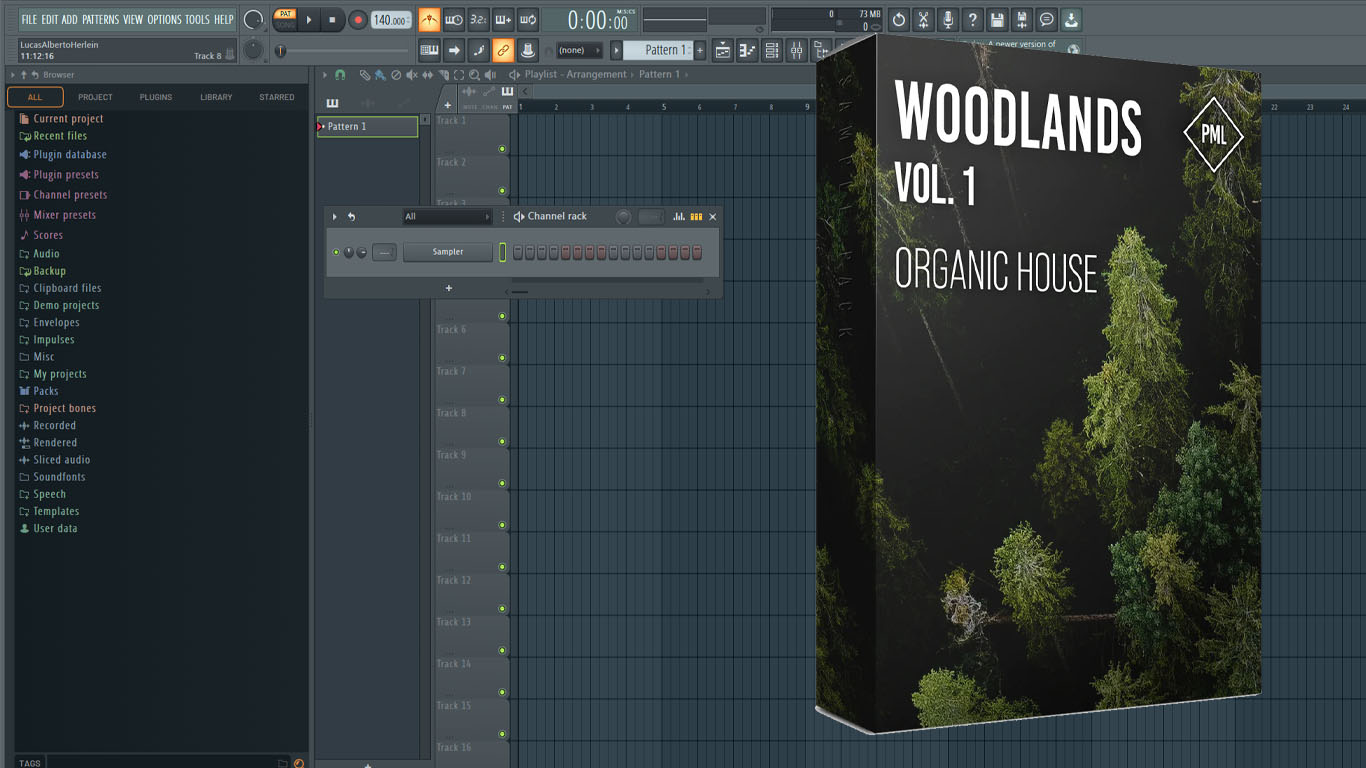The width and height of the screenshot is (1366, 768).
Task: Toggle the Sampler channel select indicator
Action: coord(503,253)
